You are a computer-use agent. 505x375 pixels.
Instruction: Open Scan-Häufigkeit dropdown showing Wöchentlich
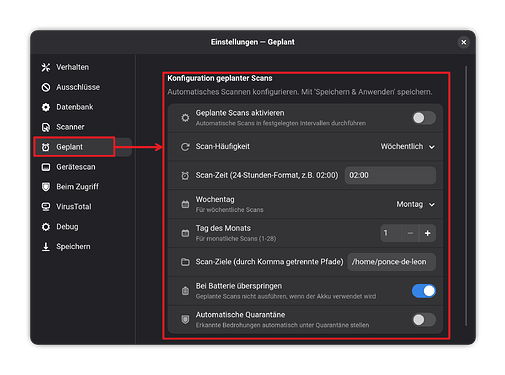[408, 147]
